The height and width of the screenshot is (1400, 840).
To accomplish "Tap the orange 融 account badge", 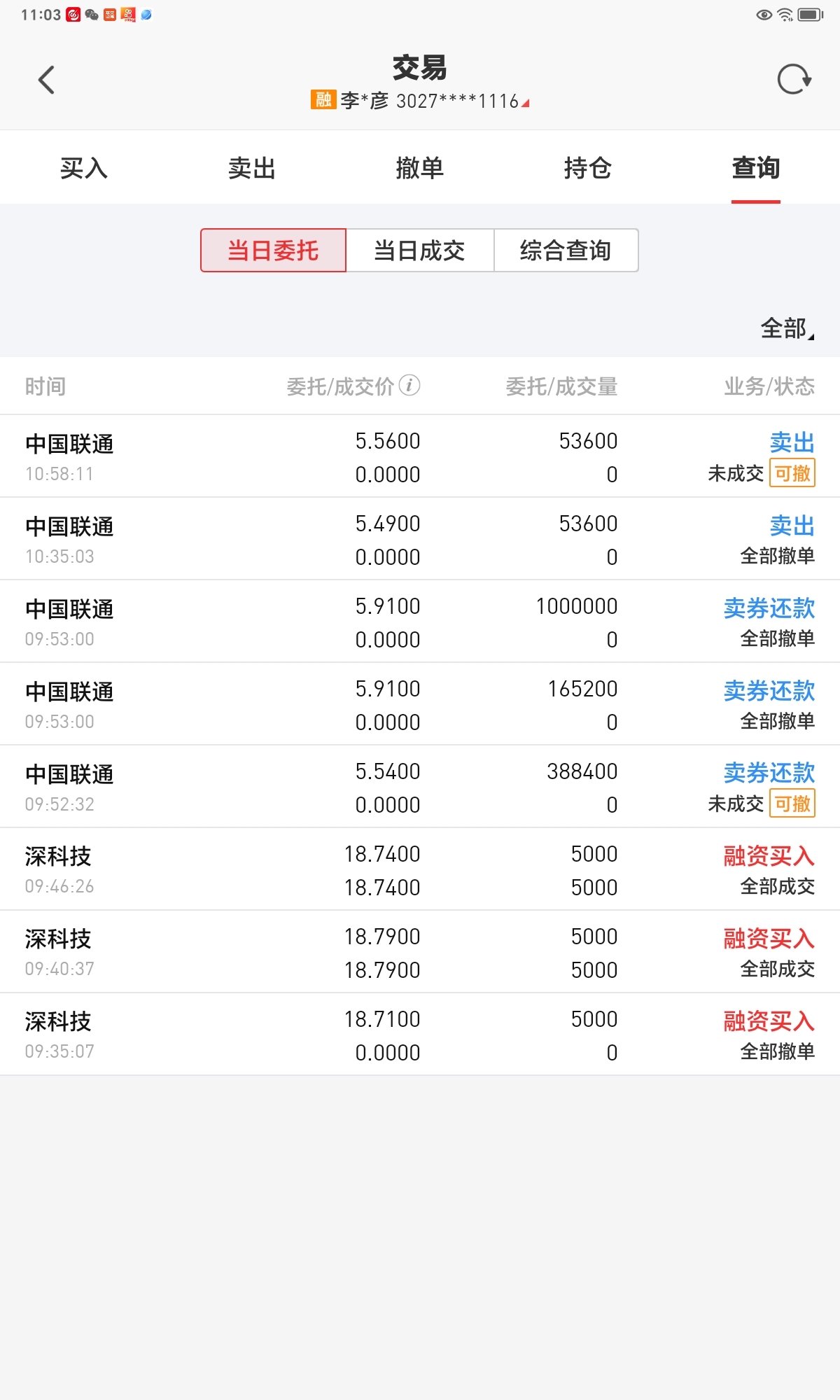I will tap(323, 100).
